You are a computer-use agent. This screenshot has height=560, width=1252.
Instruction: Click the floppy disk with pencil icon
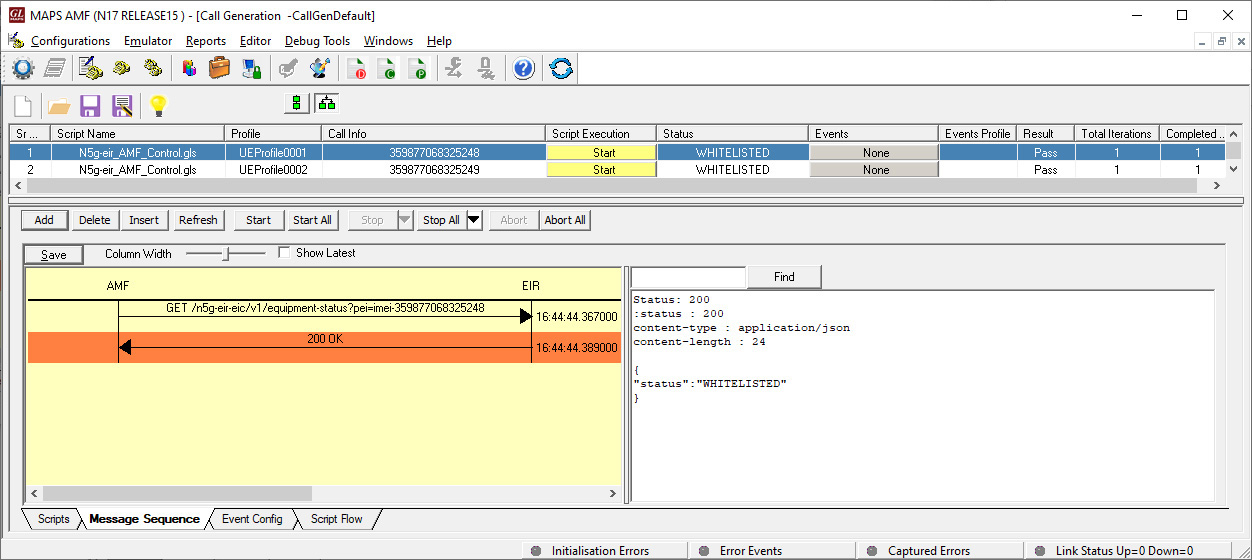(122, 105)
